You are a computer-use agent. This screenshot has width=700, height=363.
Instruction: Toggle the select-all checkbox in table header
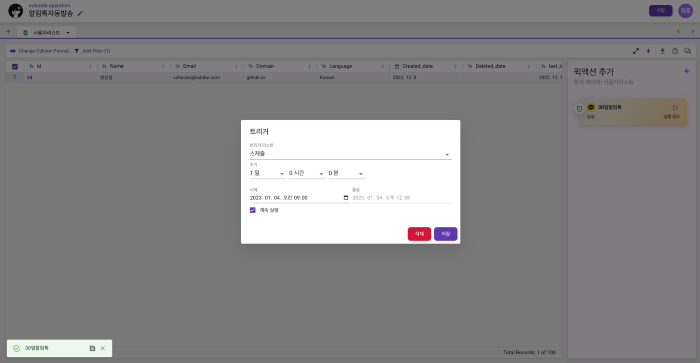click(15, 67)
